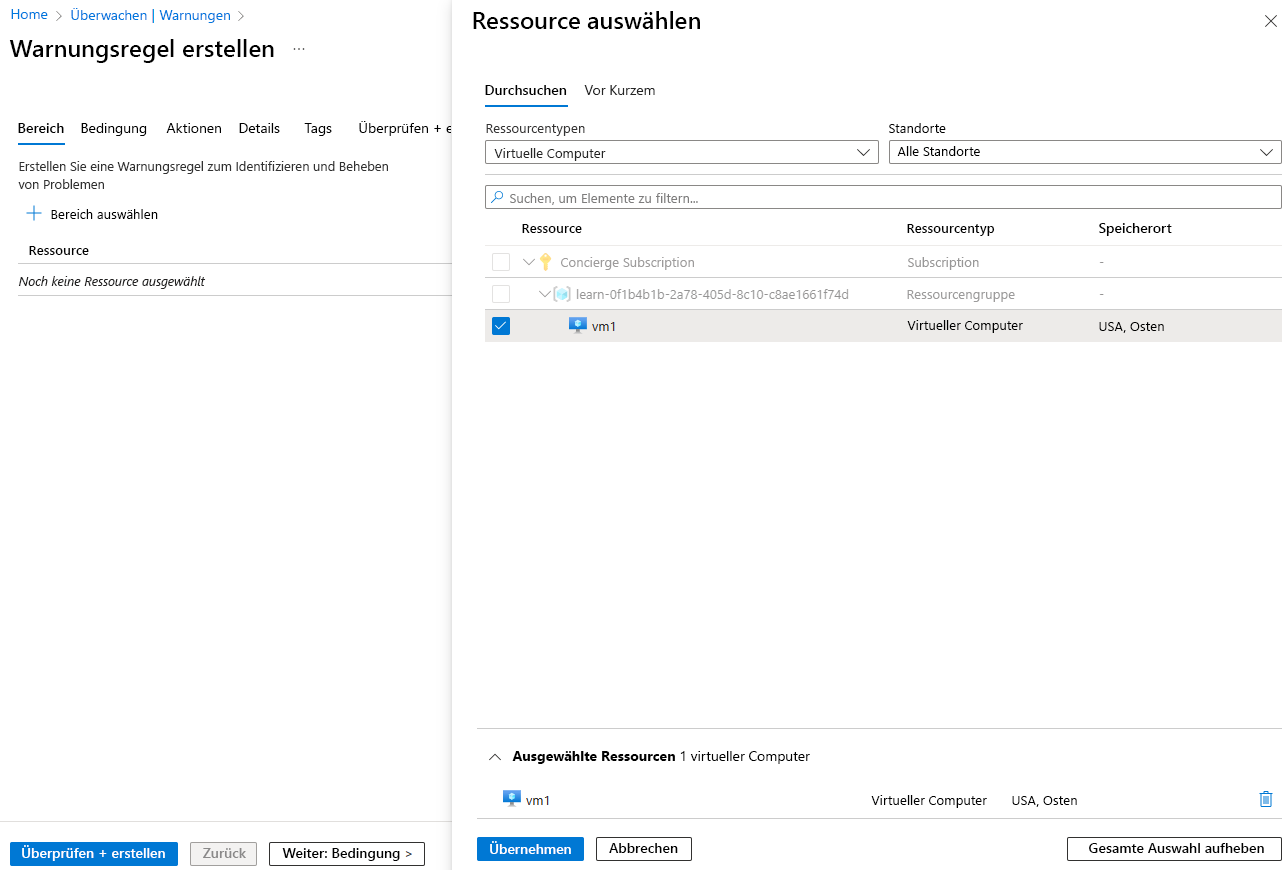Click the Weiter: Bedingung button
Image resolution: width=1284 pixels, height=870 pixels.
[x=347, y=853]
